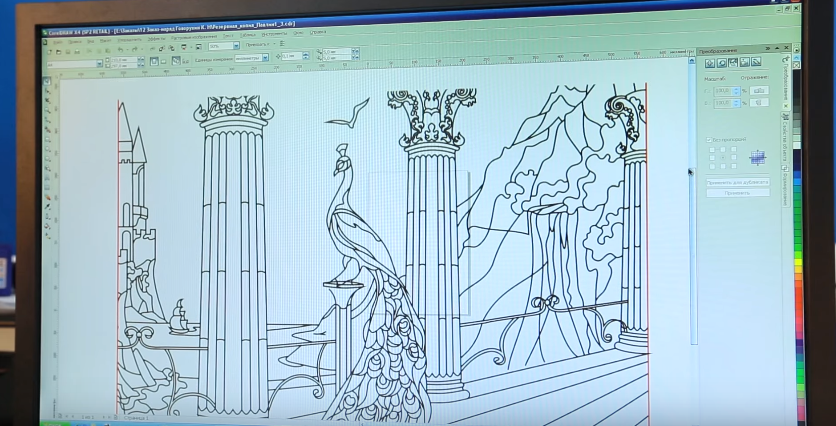Click the horizontal scale percentage field
Viewport: 836px width, 426px height.
coord(722,91)
